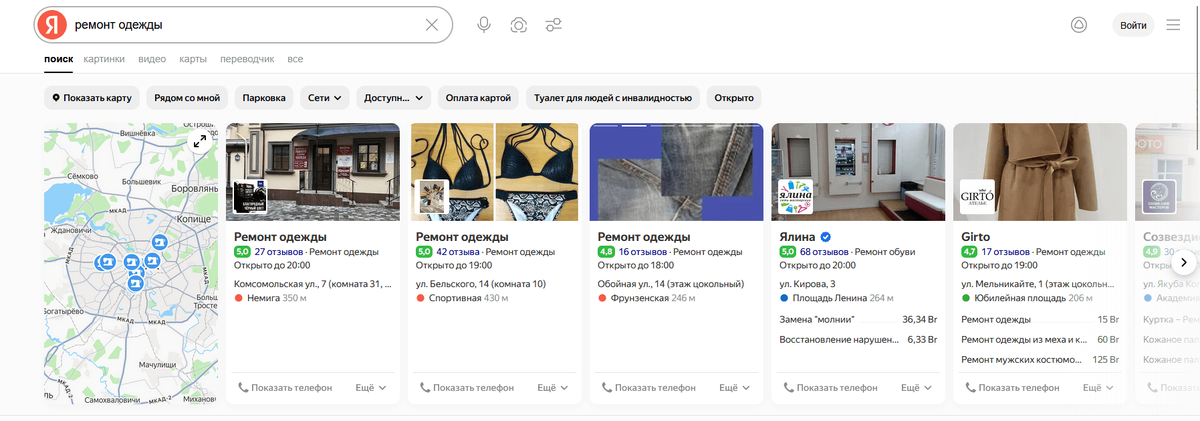
Task: Expand the Доступн… dropdown filter
Action: point(393,98)
